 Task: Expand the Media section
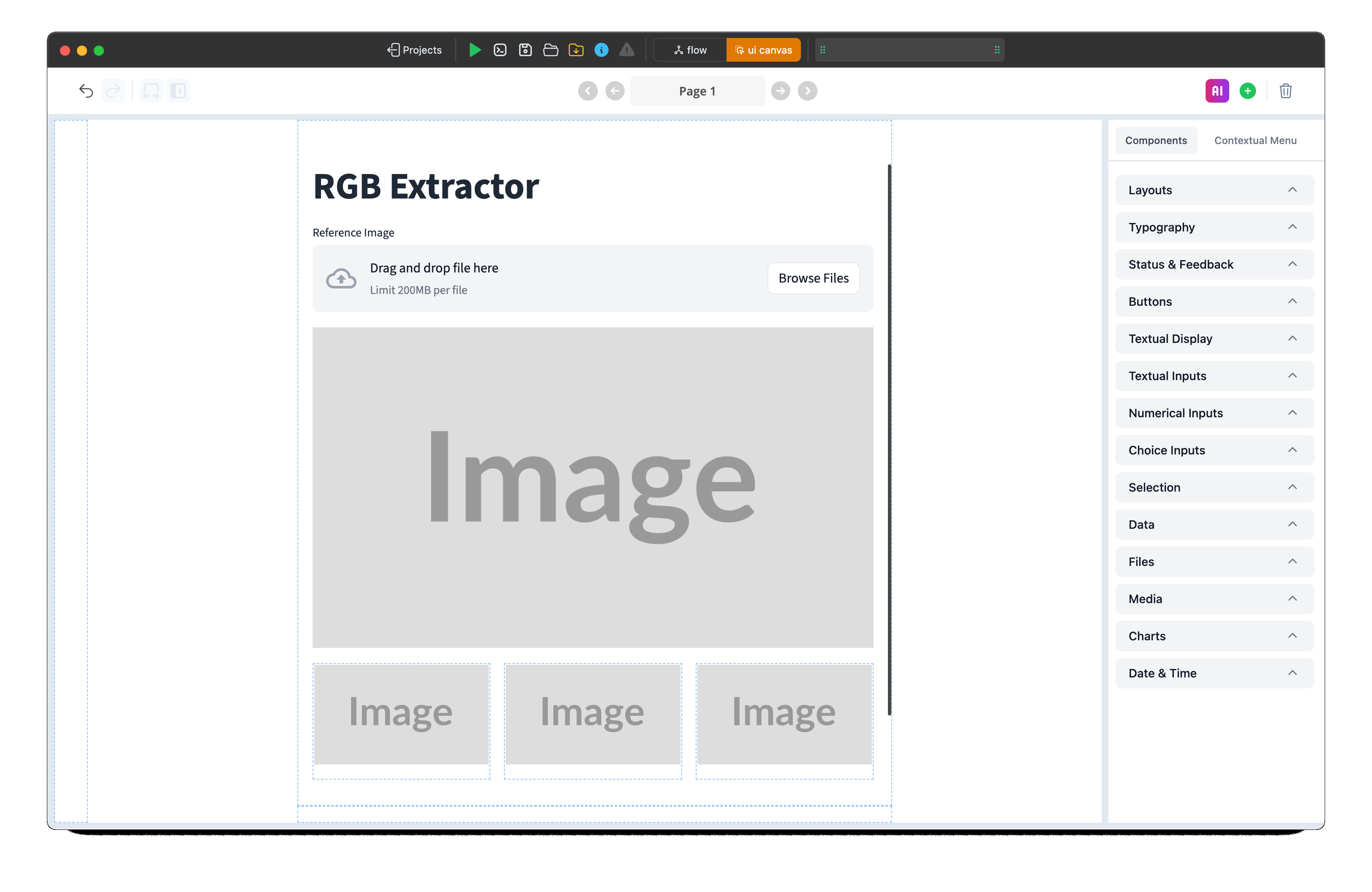(1214, 599)
